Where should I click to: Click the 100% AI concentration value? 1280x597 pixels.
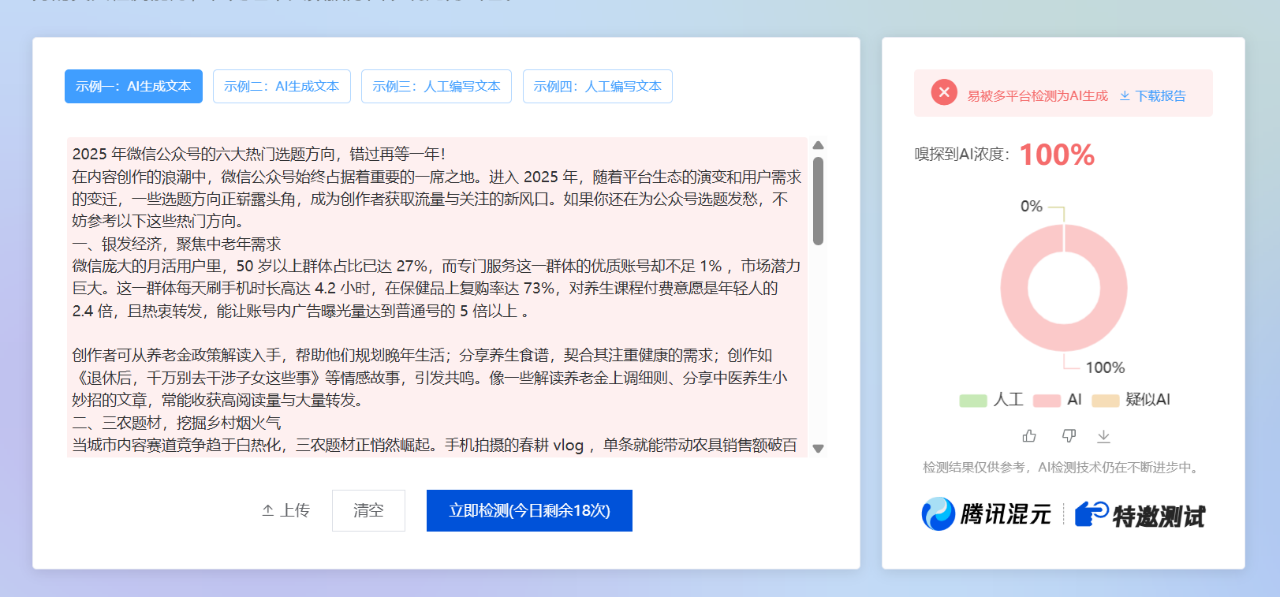click(1057, 155)
